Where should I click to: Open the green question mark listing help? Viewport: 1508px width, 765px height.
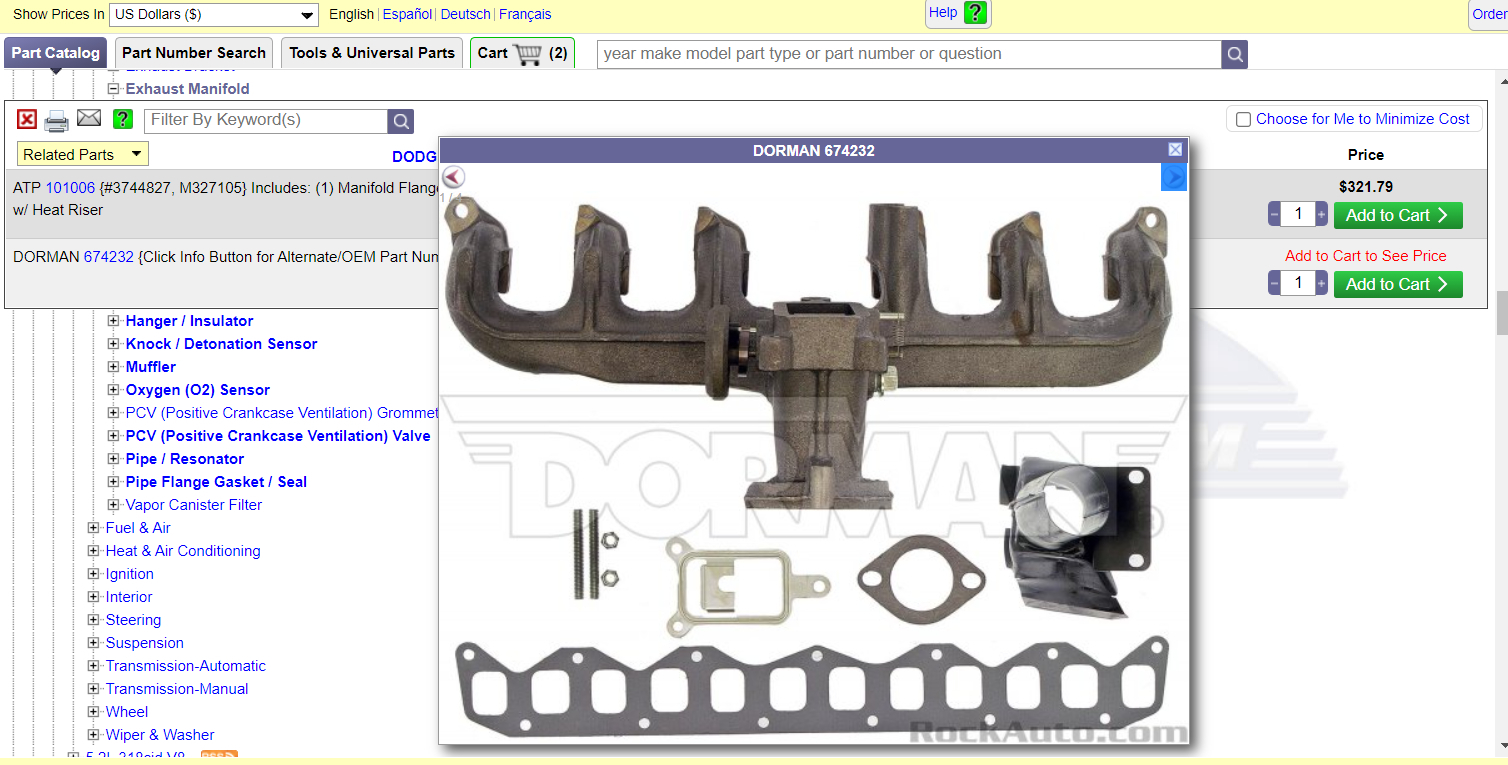point(122,120)
